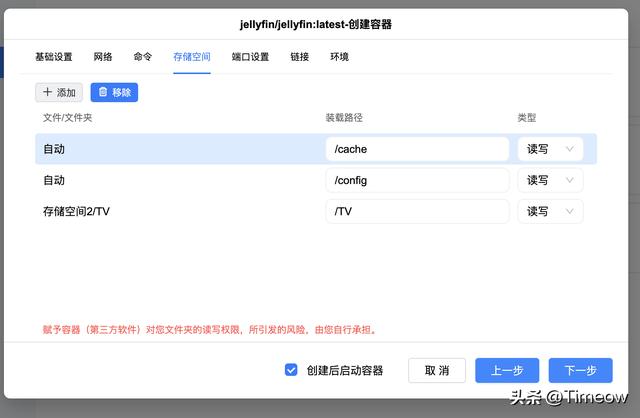
Task: Click the 创建后启动容器 label text
Action: (x=345, y=370)
